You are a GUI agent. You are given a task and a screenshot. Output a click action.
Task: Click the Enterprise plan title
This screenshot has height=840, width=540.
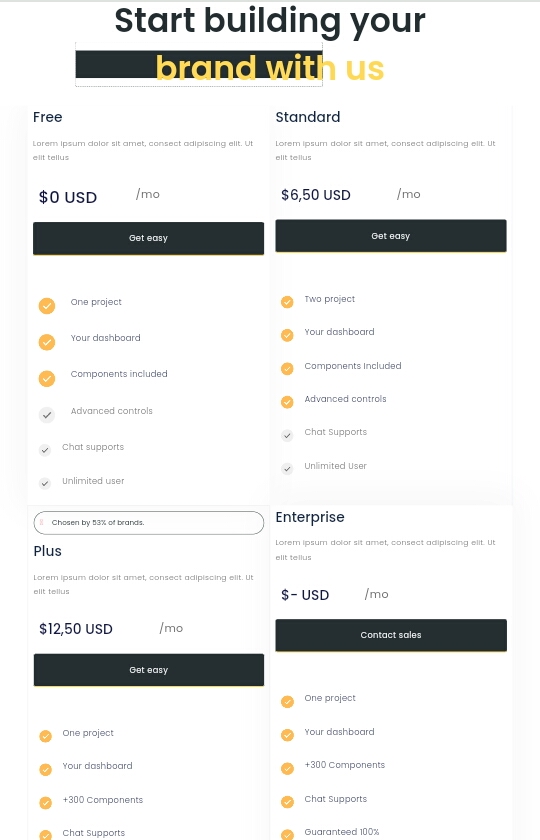click(310, 518)
